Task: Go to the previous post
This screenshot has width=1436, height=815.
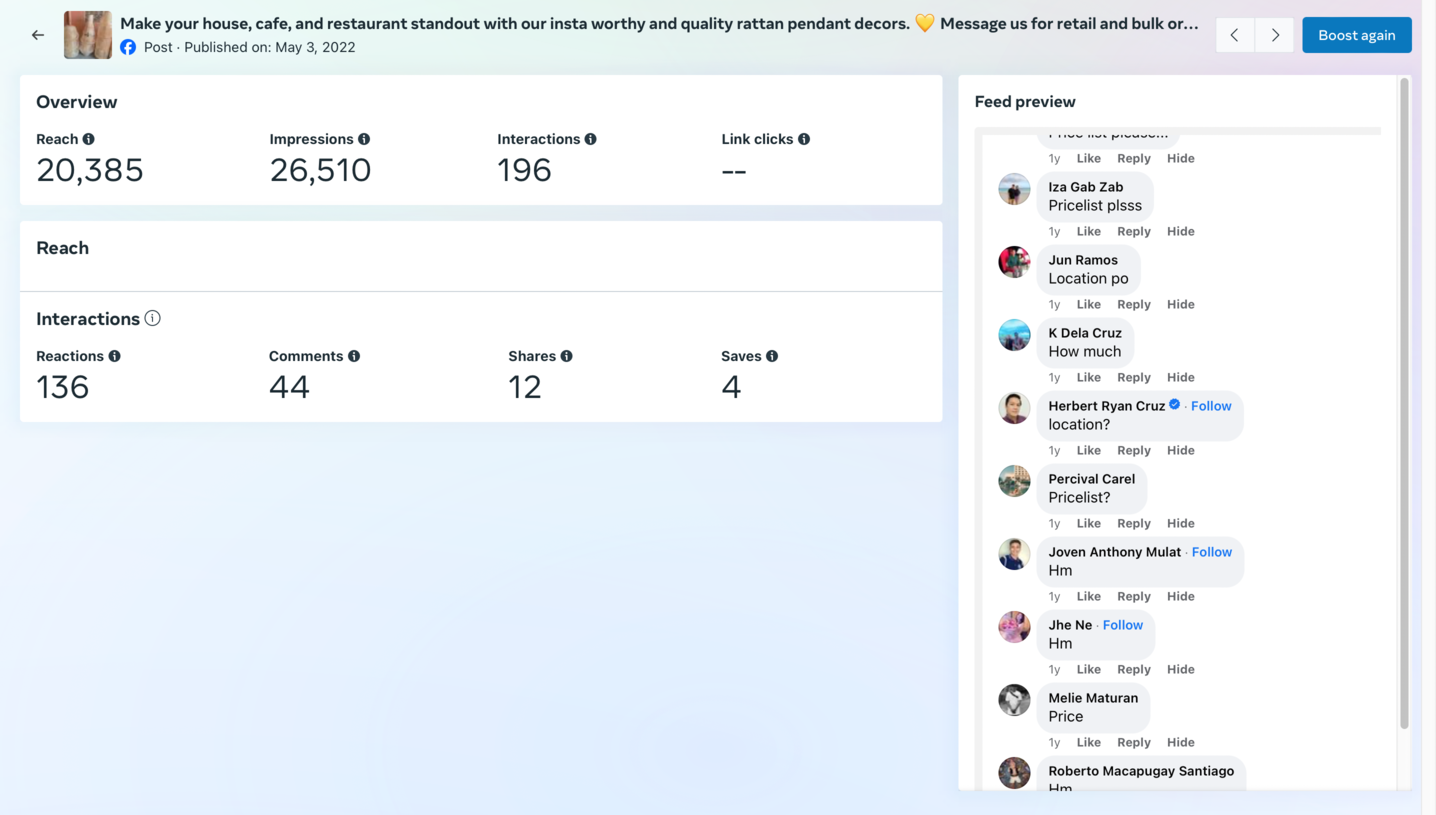Action: pos(1235,35)
